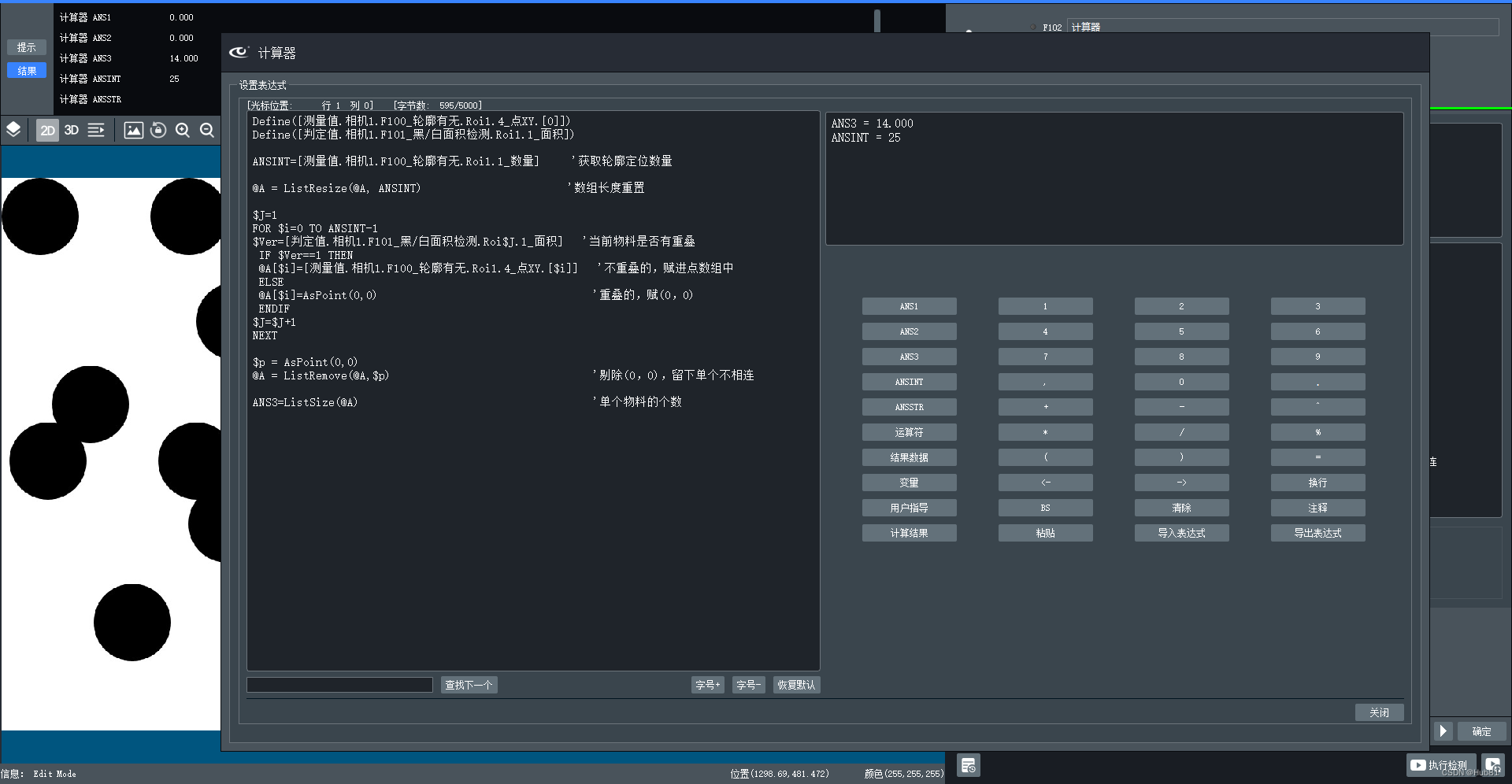1512x784 pixels.
Task: Zoom out using the magnifier minus icon
Action: pyautogui.click(x=206, y=130)
